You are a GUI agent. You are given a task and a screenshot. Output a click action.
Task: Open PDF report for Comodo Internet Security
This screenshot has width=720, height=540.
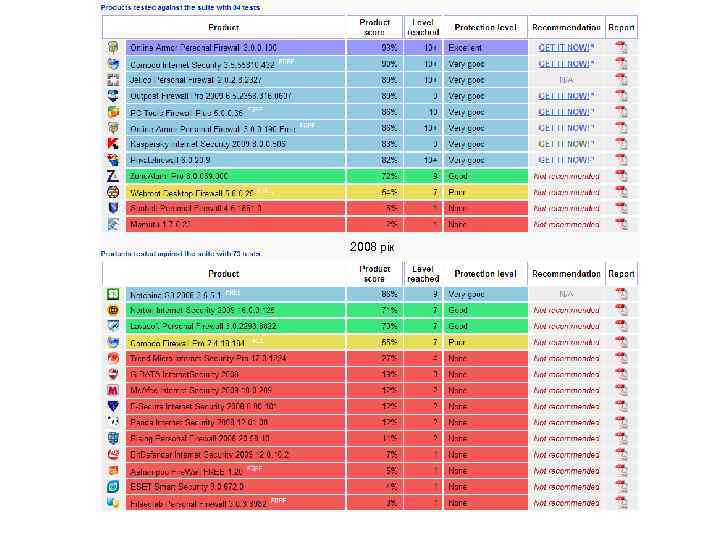(621, 63)
